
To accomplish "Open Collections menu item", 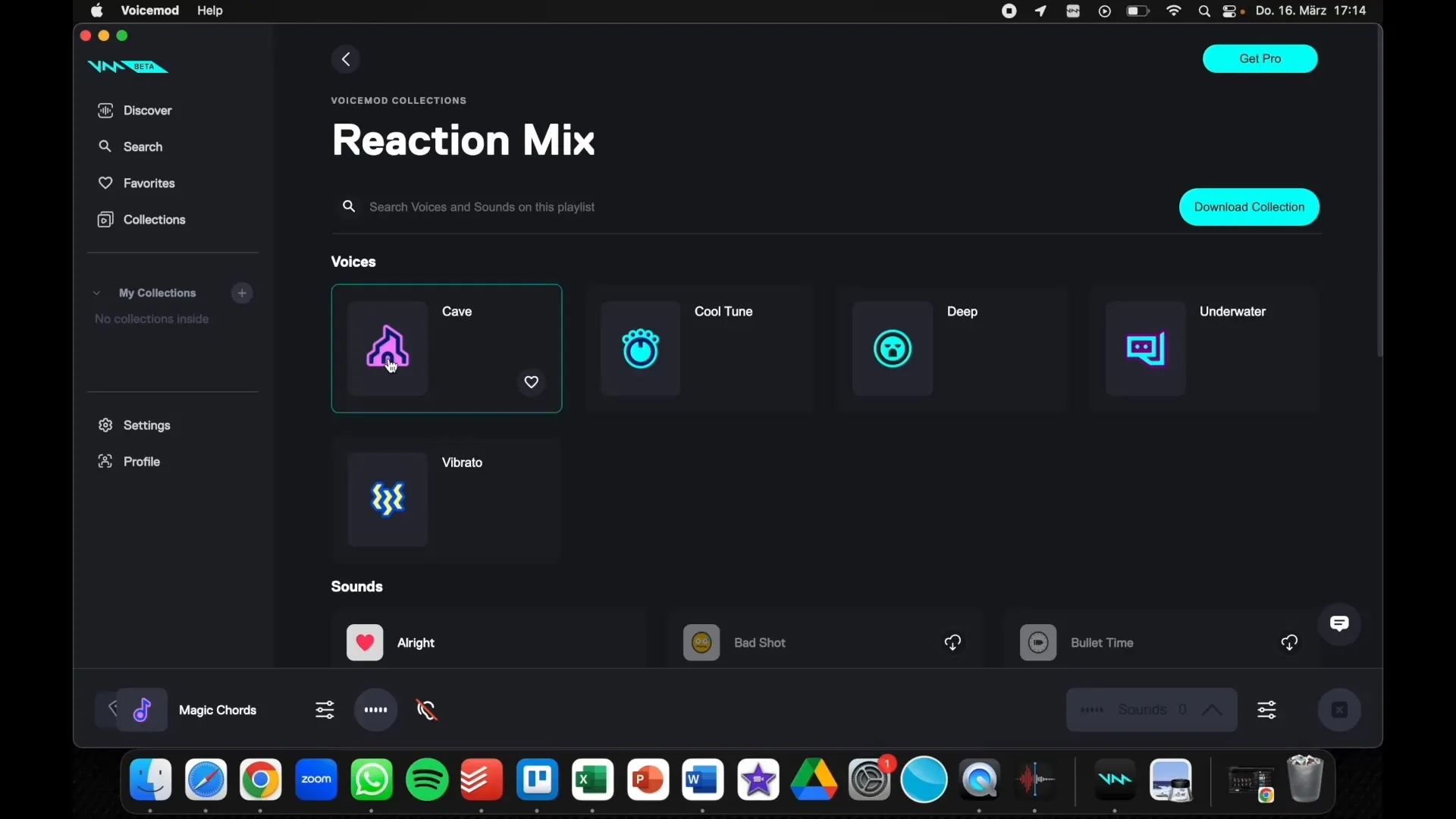I will 154,219.
